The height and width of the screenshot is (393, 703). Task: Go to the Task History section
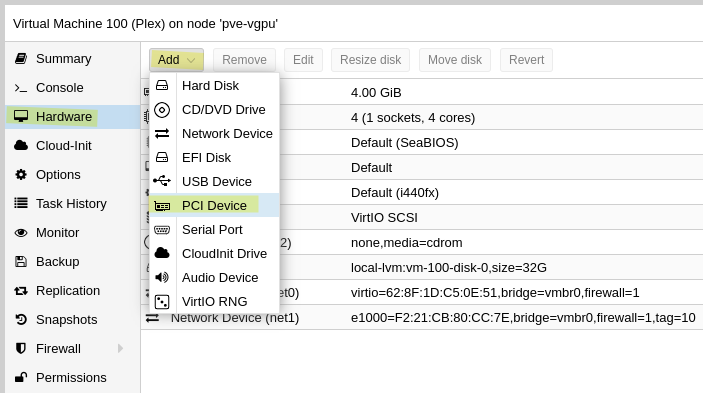tap(71, 204)
